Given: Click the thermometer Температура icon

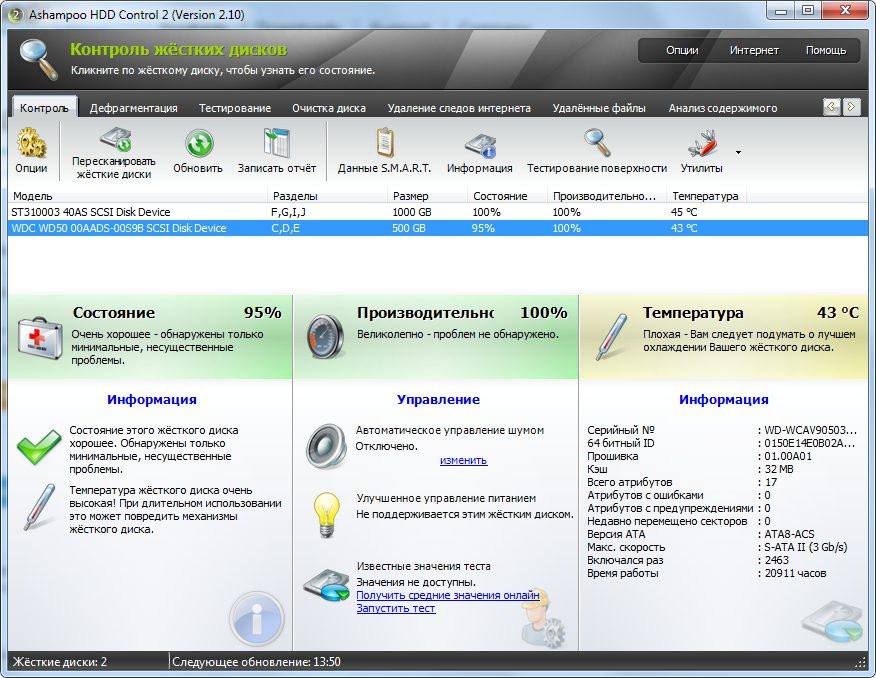Looking at the screenshot, I should click(x=612, y=337).
